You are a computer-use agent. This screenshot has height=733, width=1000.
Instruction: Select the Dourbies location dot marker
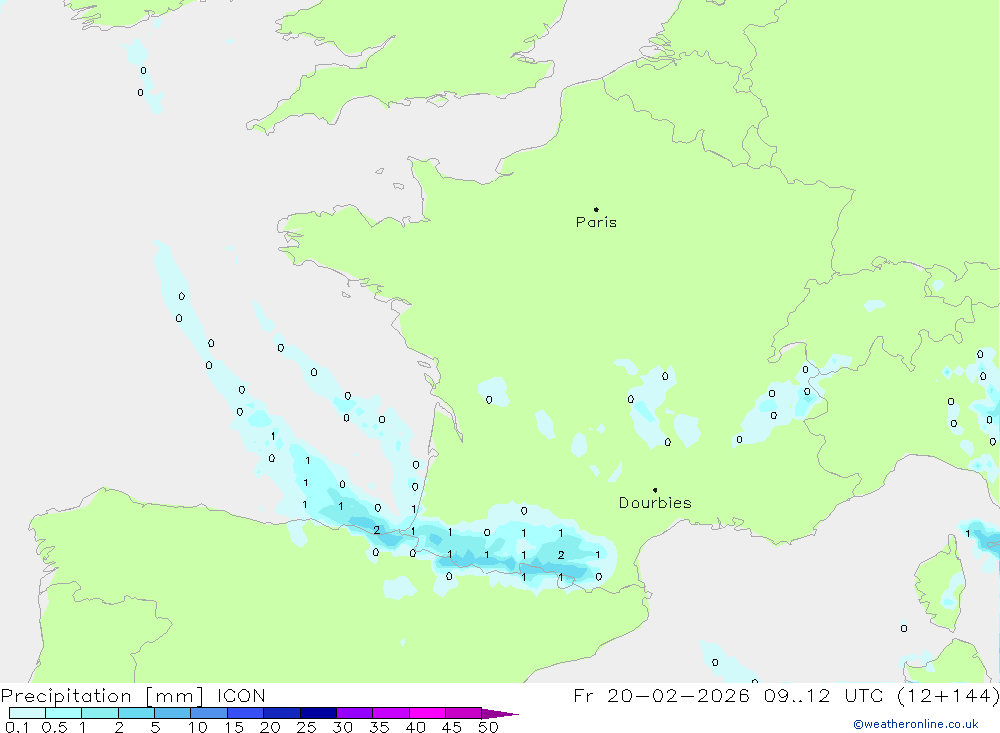tap(655, 490)
